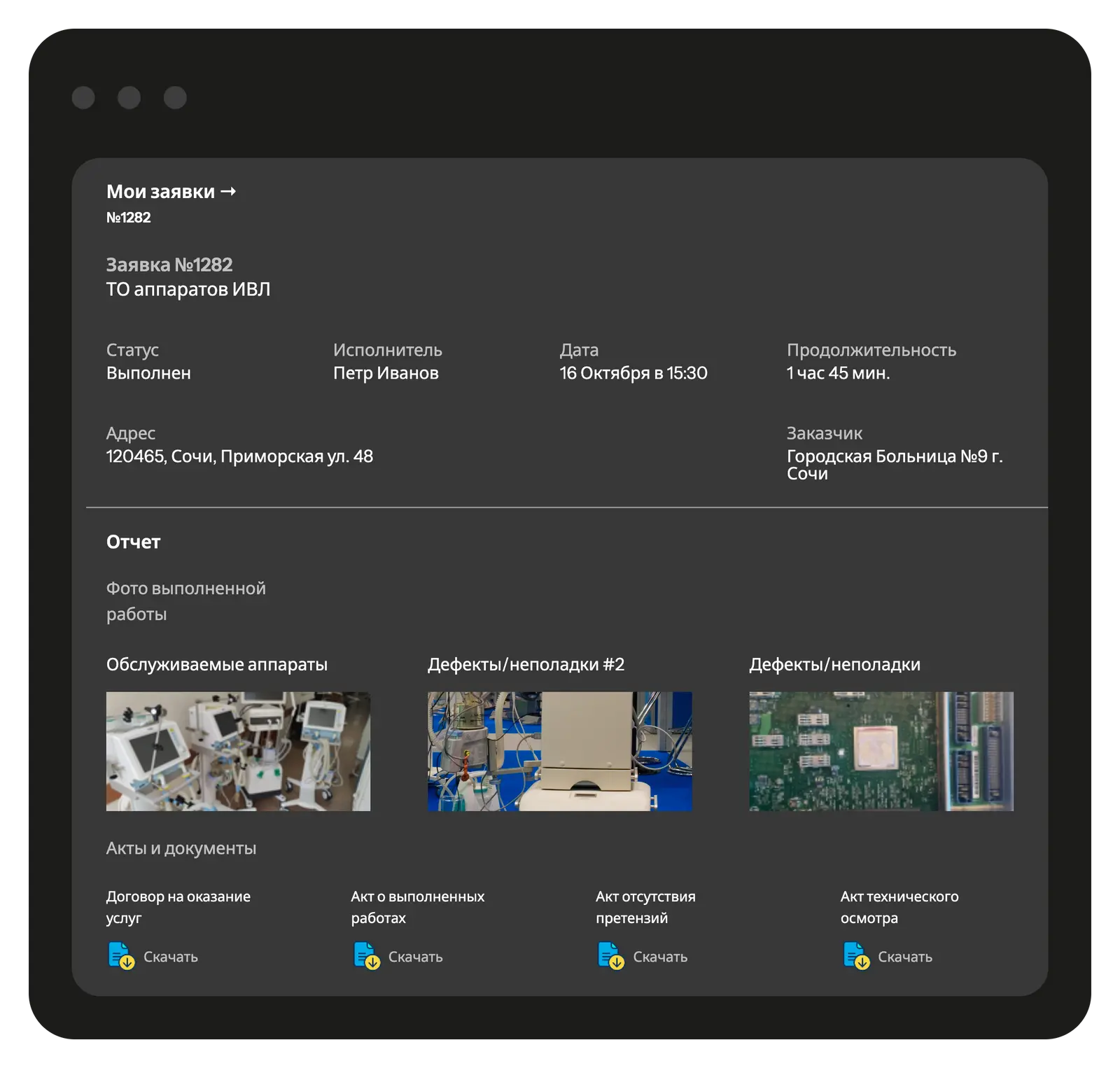Open the circuit board Дефекты/неполадки photo
Screen dimensions: 1120x1068
click(881, 751)
